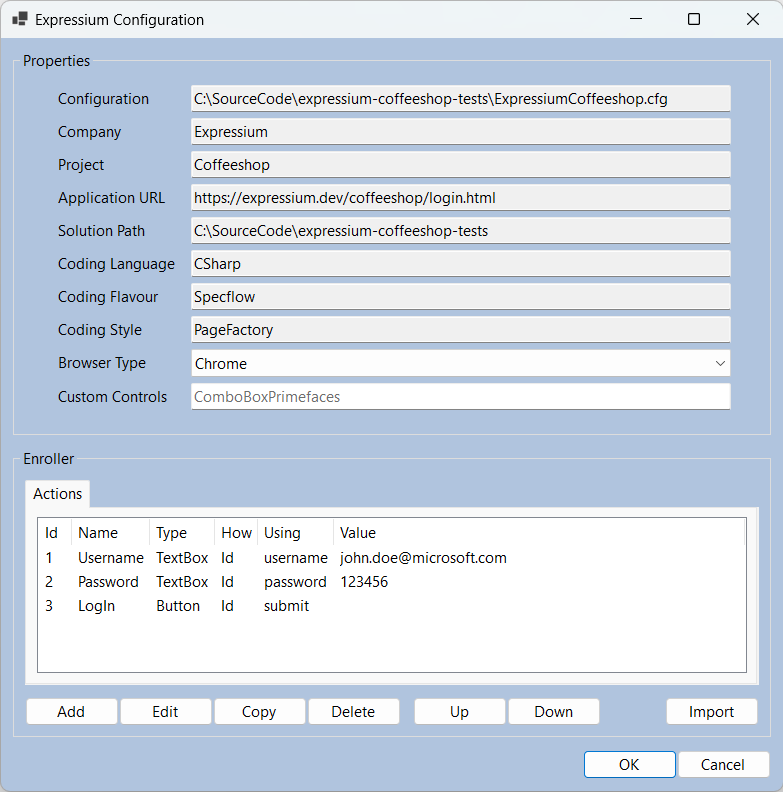This screenshot has width=783, height=792.
Task: Select the Username action row
Action: pyautogui.click(x=392, y=558)
